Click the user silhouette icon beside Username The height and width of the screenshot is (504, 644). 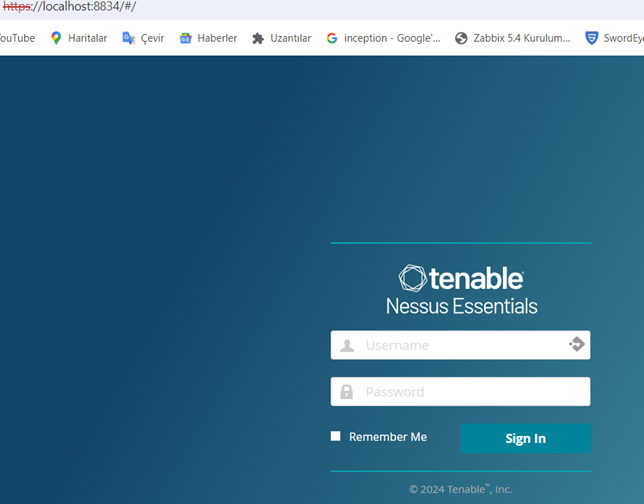(347, 345)
